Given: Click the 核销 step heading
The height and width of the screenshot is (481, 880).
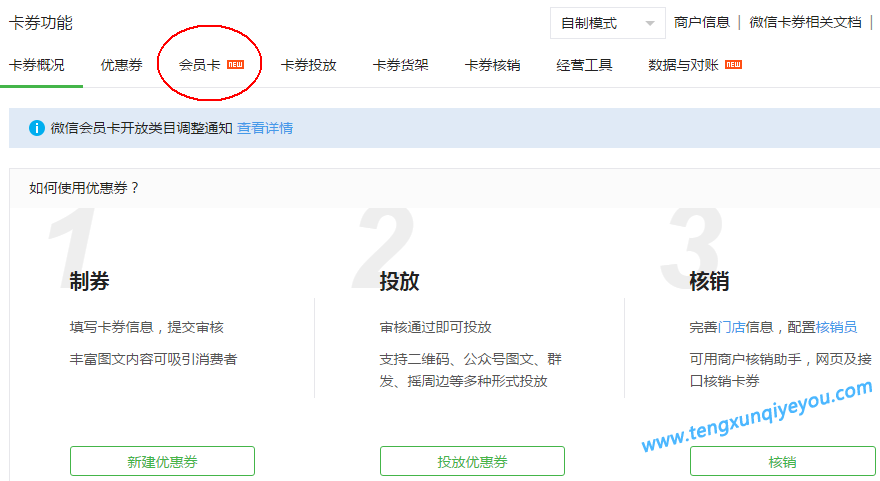Looking at the screenshot, I should pyautogui.click(x=709, y=281).
